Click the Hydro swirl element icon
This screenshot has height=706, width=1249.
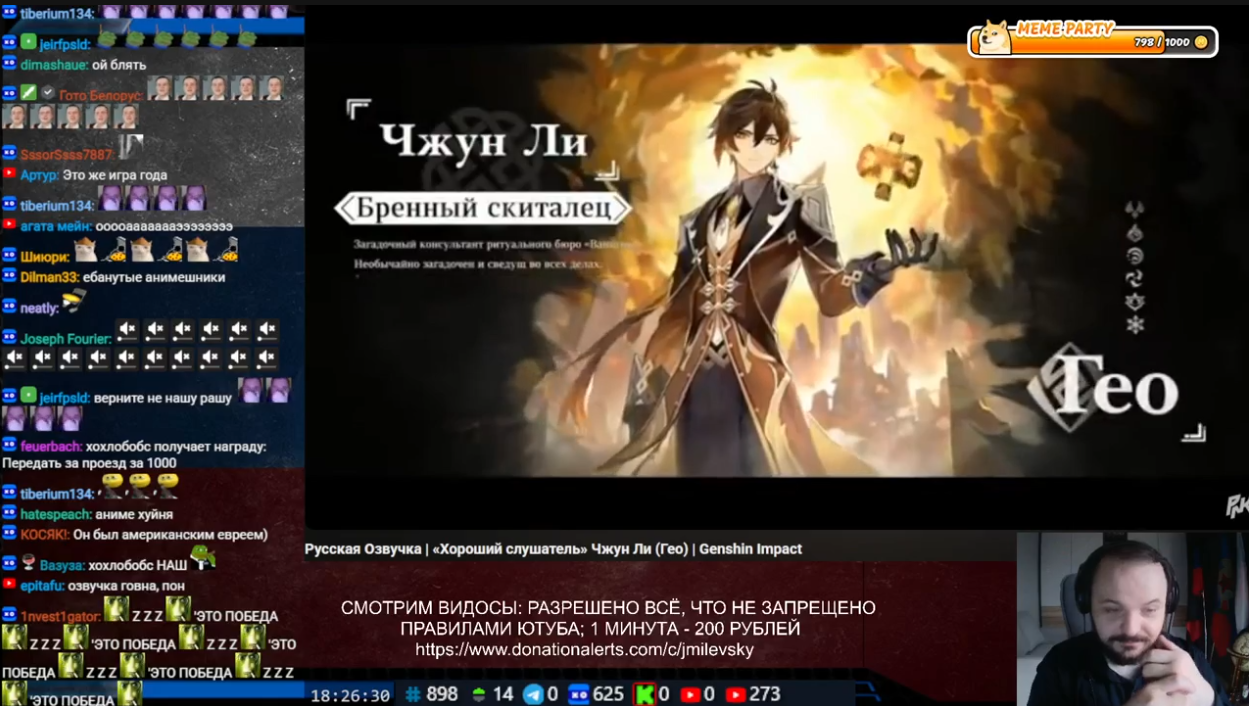click(1135, 256)
